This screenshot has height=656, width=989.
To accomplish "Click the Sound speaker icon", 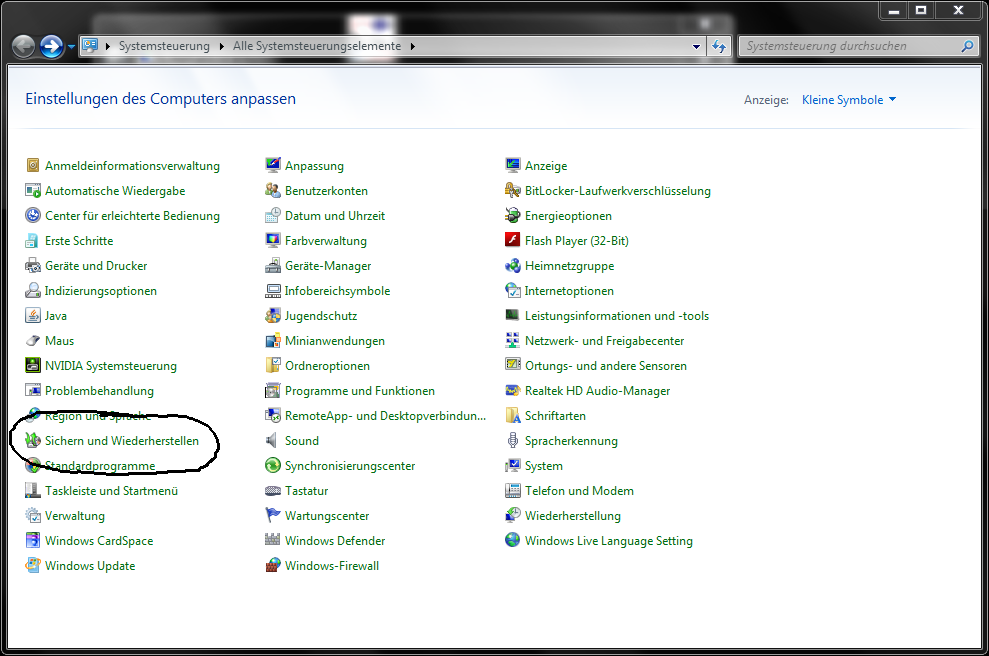I will pos(273,441).
